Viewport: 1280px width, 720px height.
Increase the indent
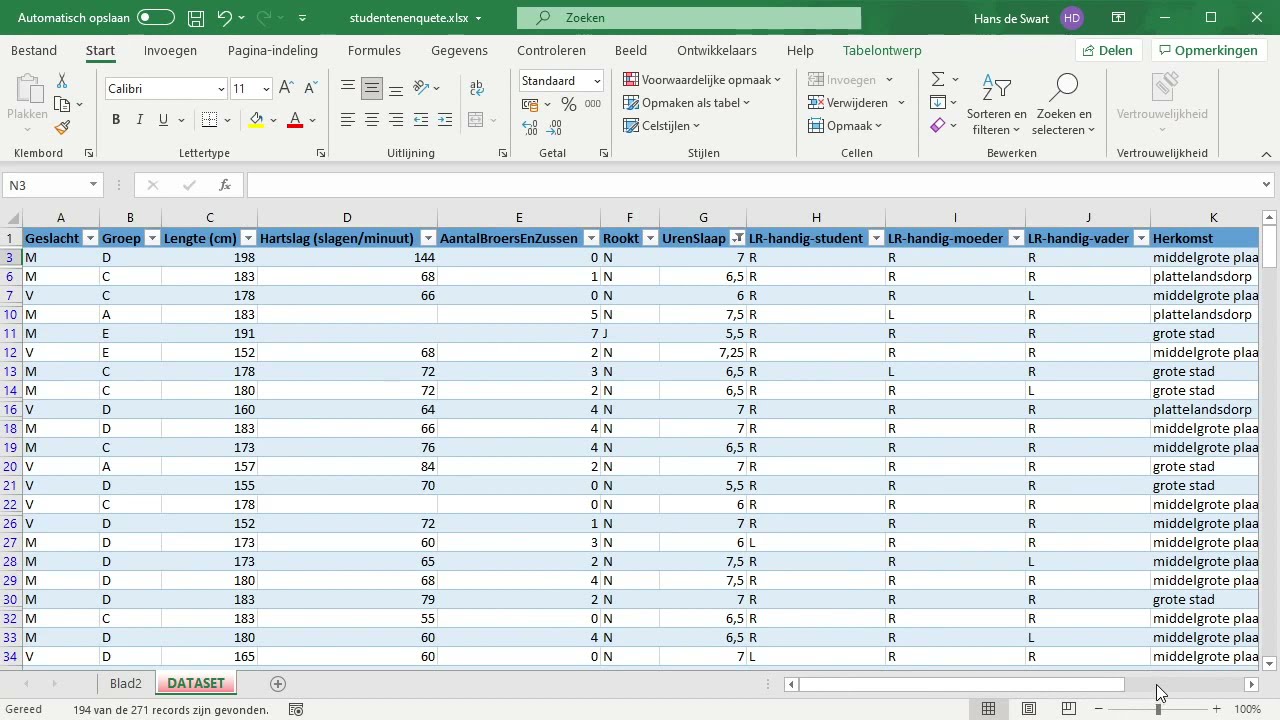(445, 120)
